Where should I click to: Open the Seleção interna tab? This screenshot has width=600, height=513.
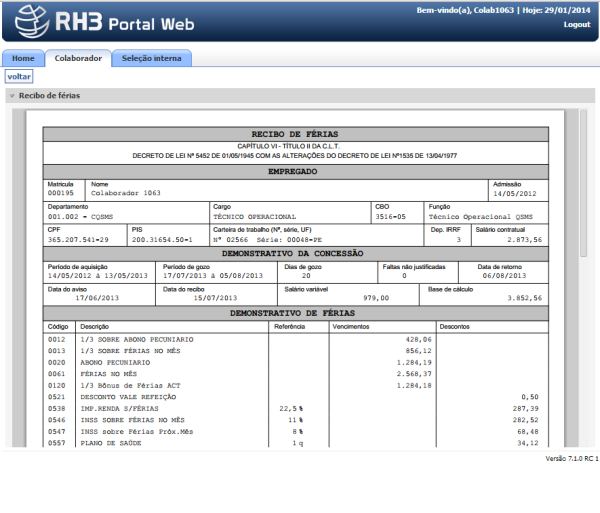[151, 58]
